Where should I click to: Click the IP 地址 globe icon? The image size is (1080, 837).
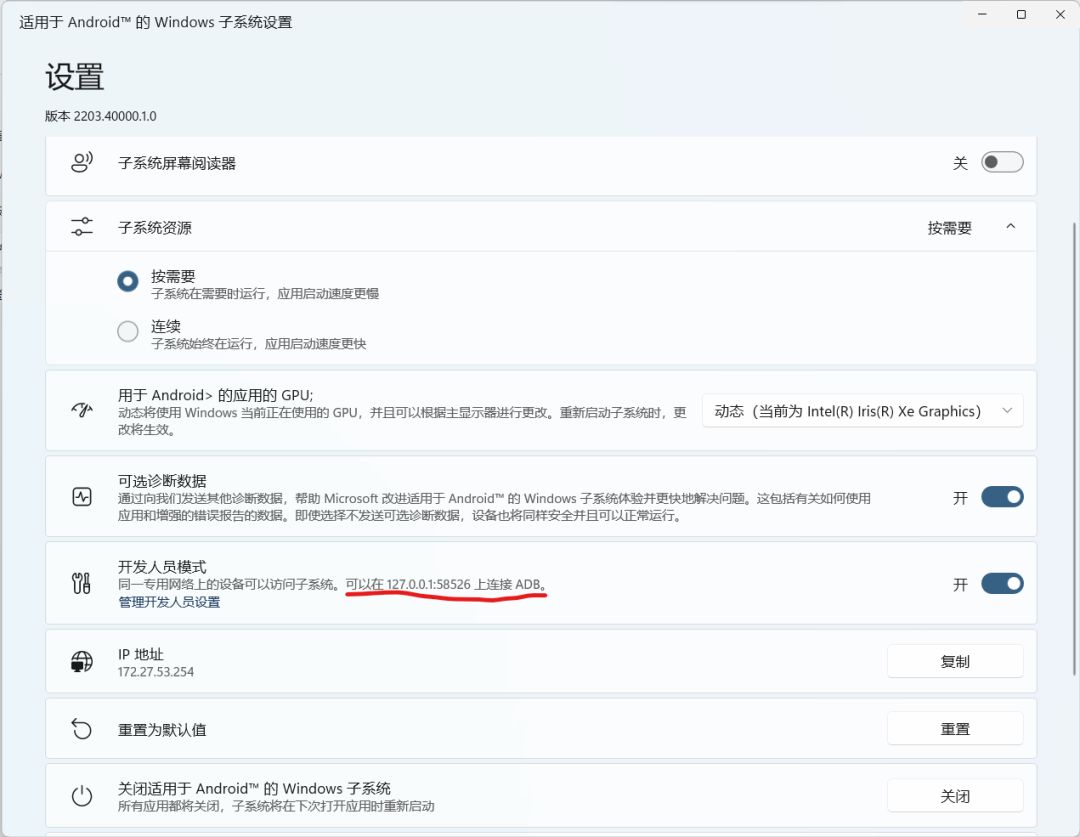(x=82, y=661)
